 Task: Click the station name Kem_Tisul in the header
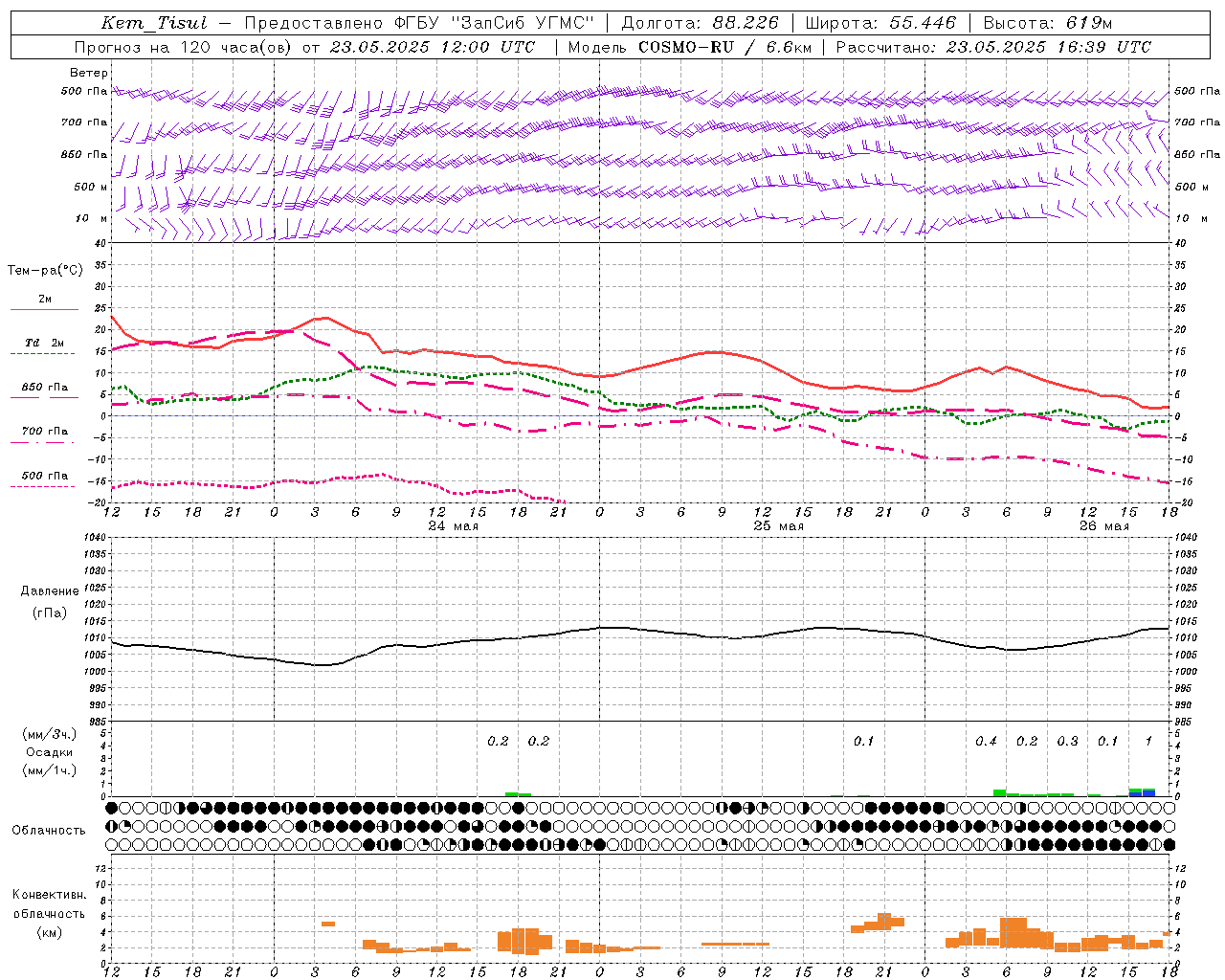click(154, 23)
